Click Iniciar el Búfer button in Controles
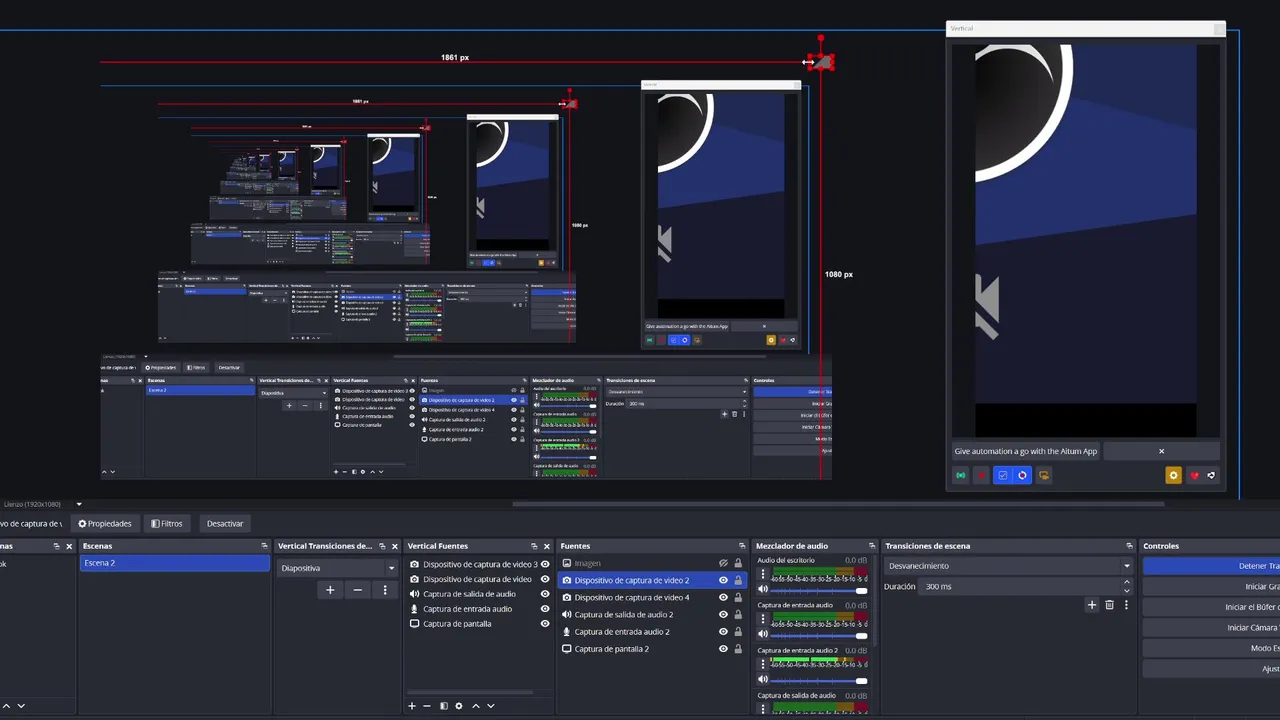Image resolution: width=1280 pixels, height=720 pixels. click(x=1212, y=607)
